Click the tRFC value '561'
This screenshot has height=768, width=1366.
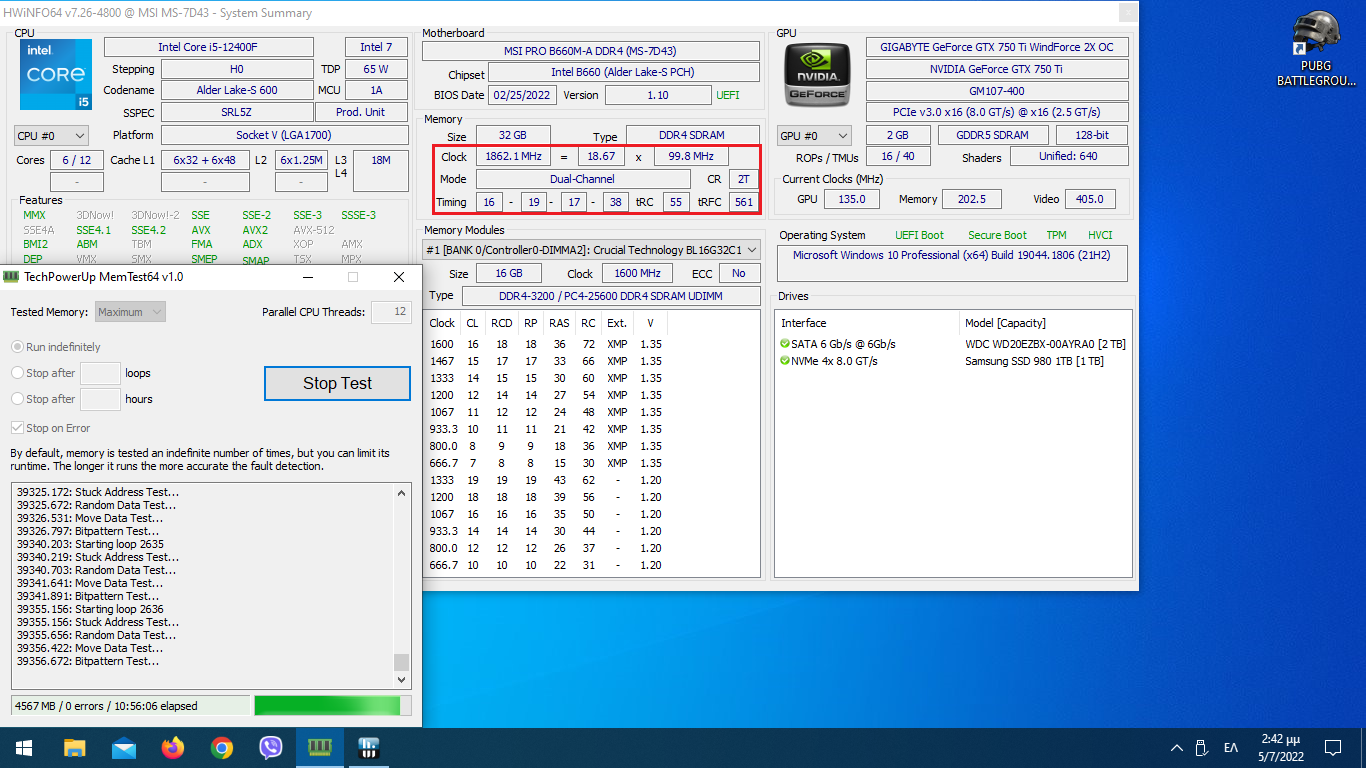[x=743, y=202]
